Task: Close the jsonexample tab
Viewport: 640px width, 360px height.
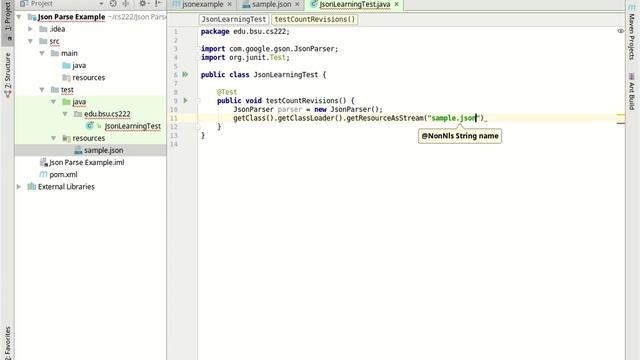Action: (229, 4)
